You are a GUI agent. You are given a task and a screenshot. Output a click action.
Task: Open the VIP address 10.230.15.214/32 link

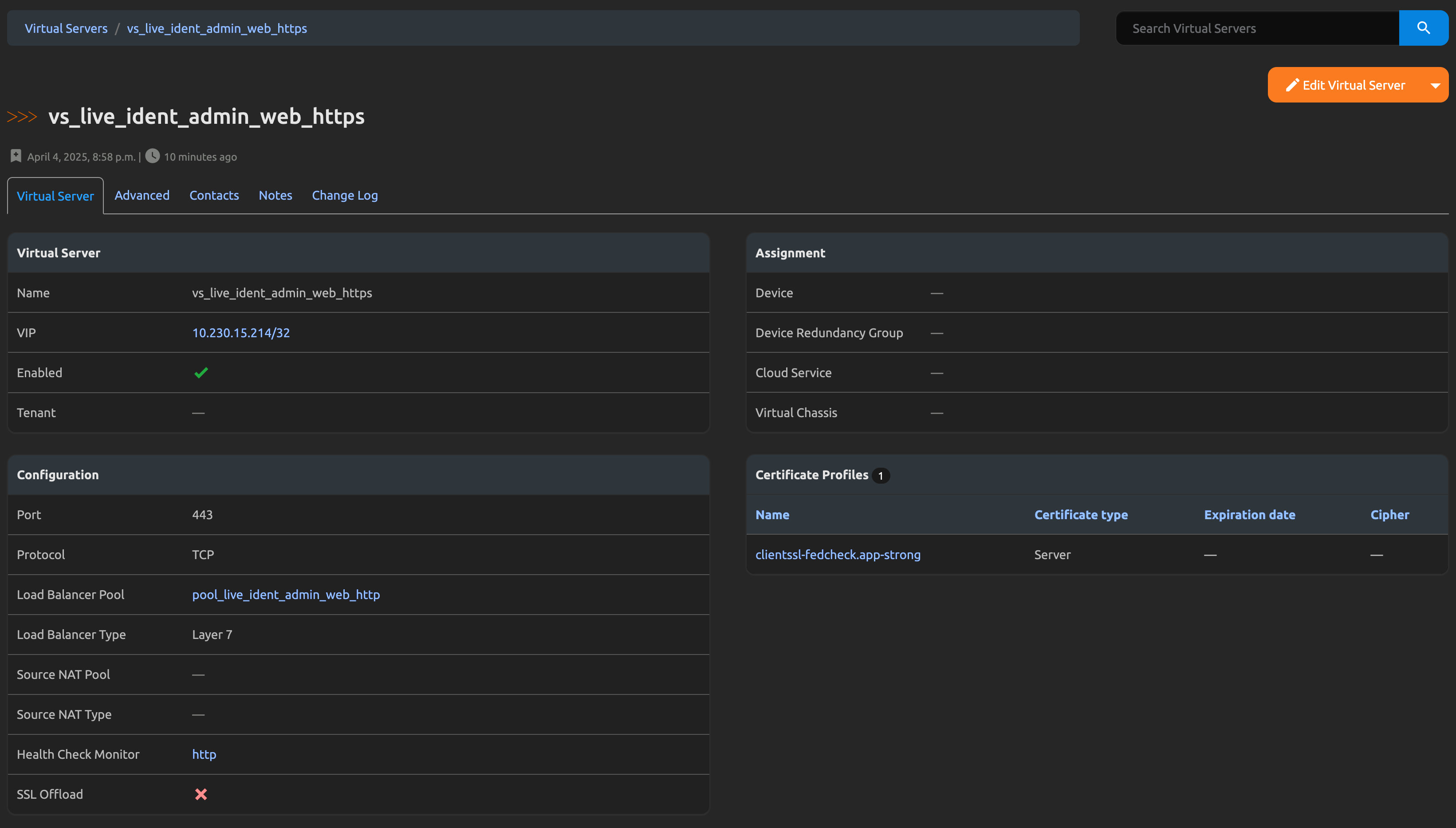[241, 333]
